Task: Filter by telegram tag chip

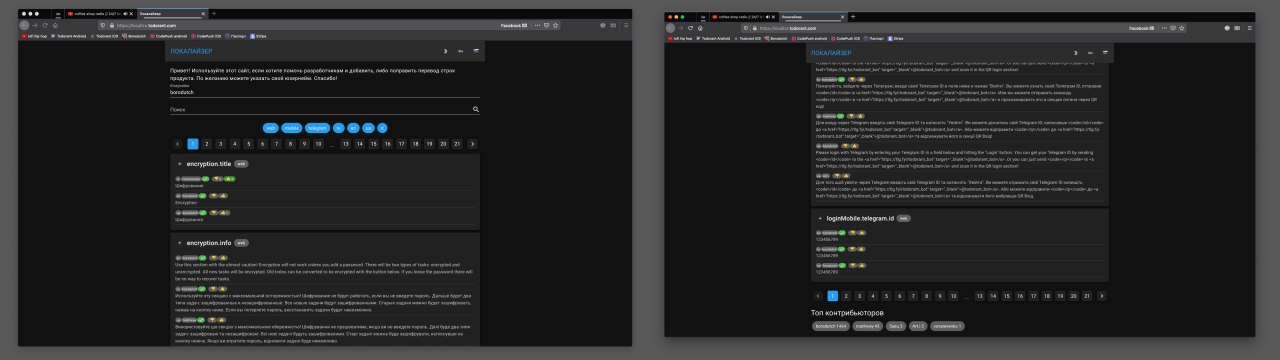Action: [x=318, y=128]
